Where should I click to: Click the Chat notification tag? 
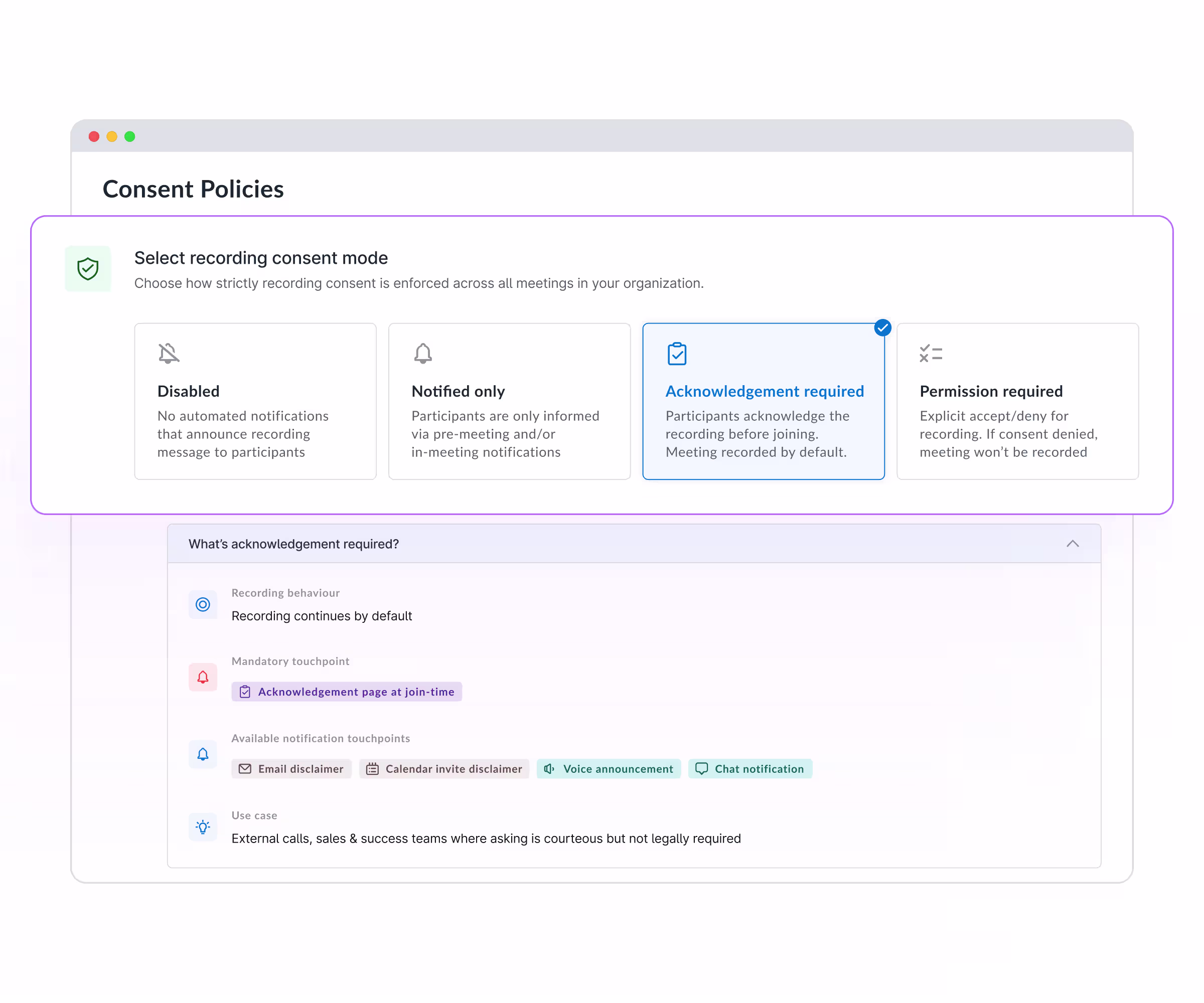coord(750,769)
